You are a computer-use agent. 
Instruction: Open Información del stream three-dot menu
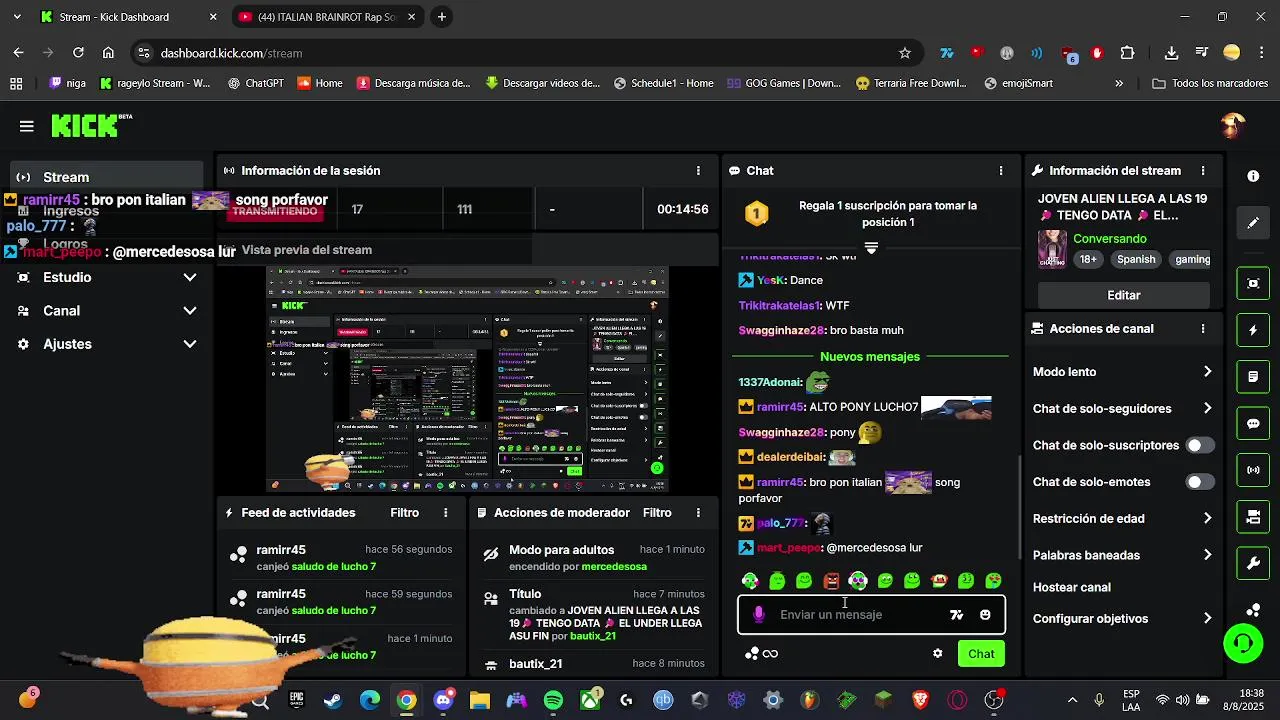pyautogui.click(x=1203, y=171)
